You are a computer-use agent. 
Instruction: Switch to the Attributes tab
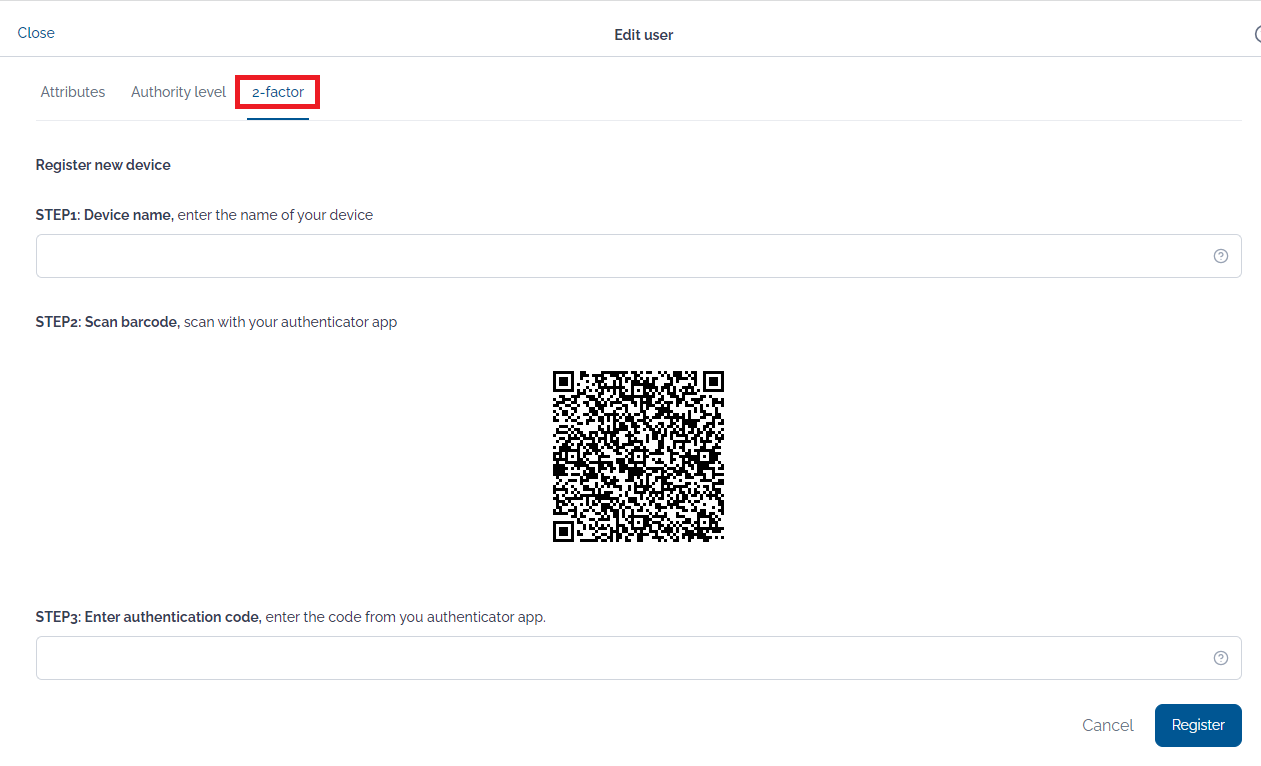click(73, 92)
